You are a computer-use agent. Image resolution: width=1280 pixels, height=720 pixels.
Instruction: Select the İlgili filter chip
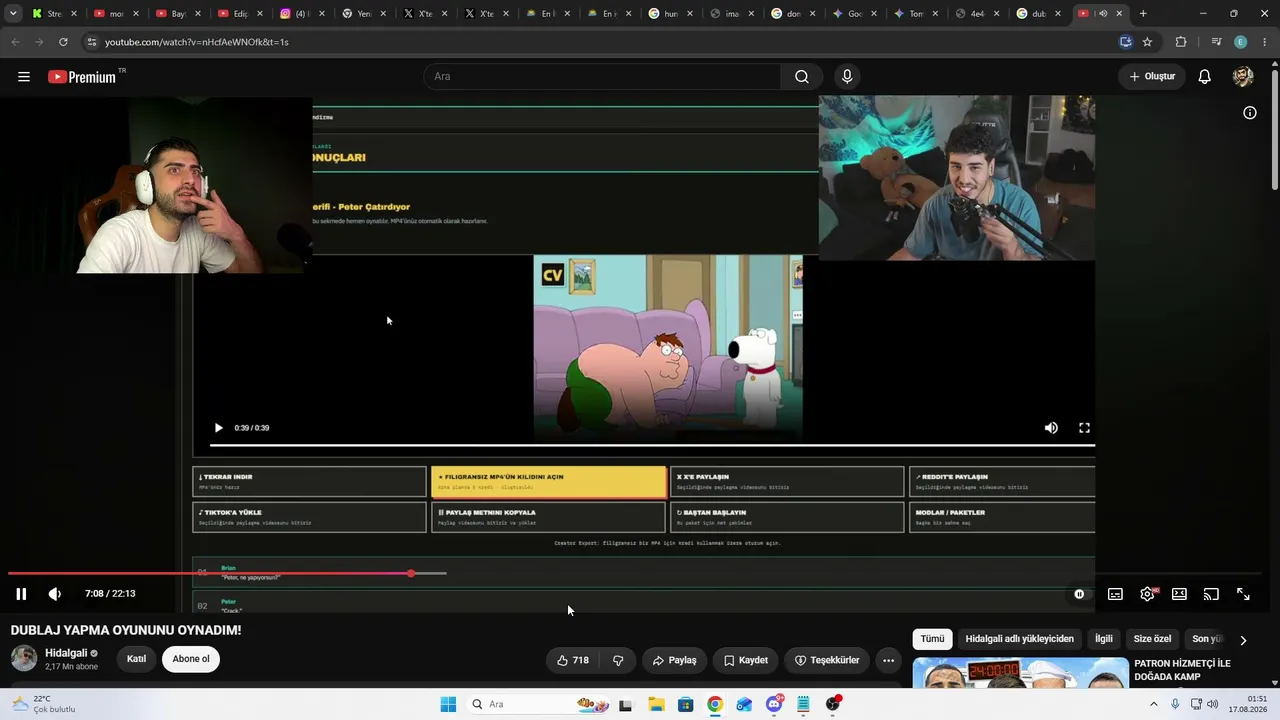(1104, 639)
